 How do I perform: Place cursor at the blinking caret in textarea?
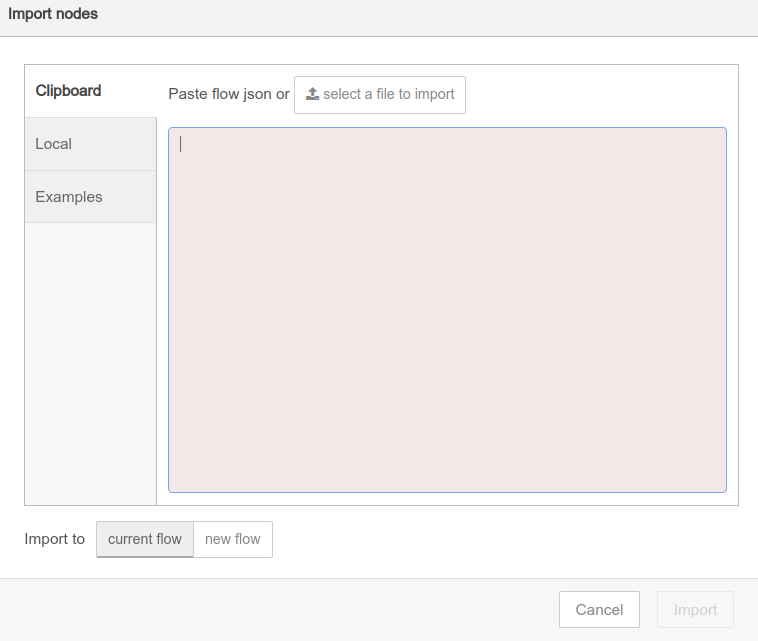(181, 144)
